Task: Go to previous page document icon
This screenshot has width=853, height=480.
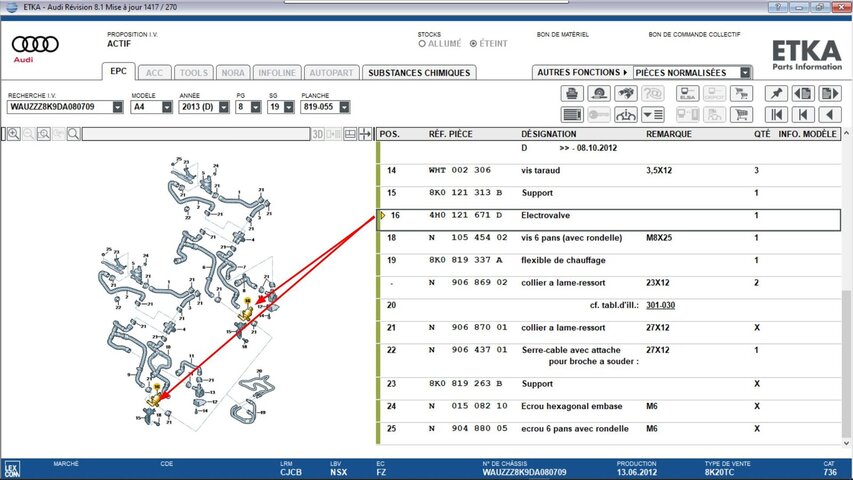Action: coord(803,94)
